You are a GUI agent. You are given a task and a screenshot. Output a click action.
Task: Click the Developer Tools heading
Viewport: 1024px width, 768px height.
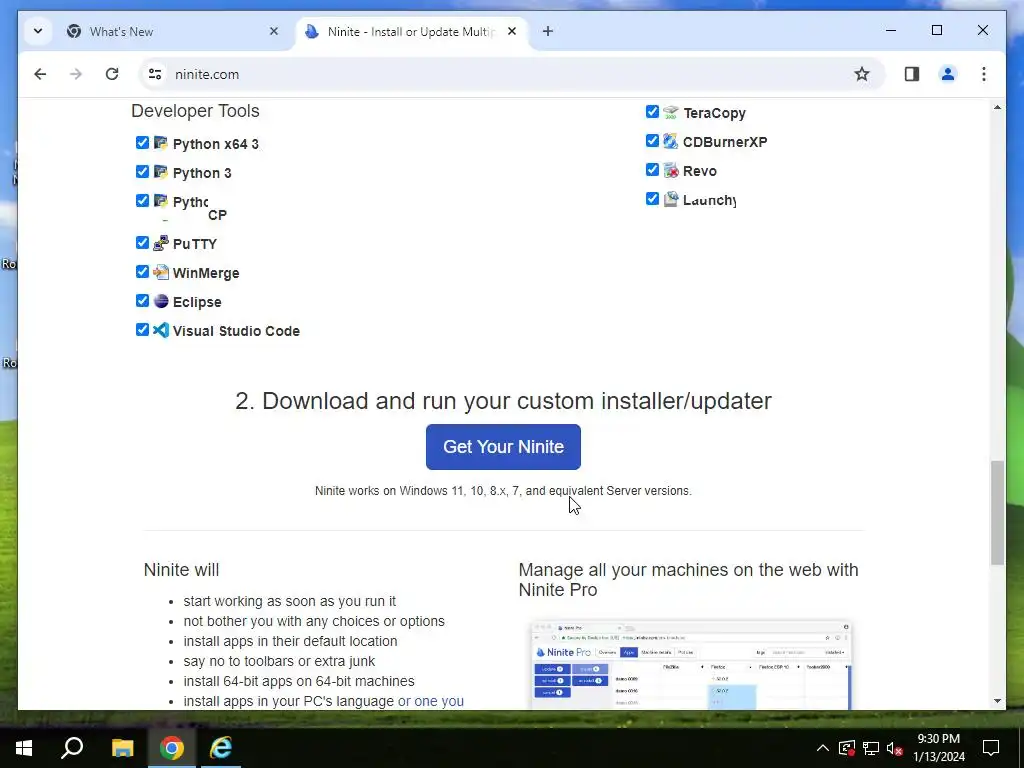coord(195,111)
